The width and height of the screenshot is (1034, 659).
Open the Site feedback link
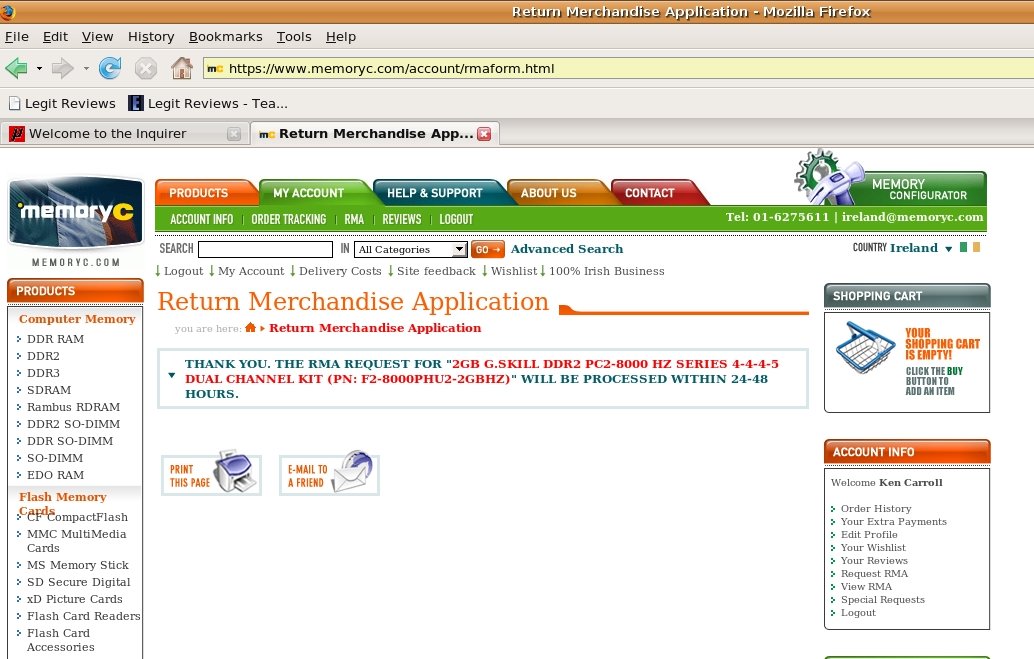(436, 271)
